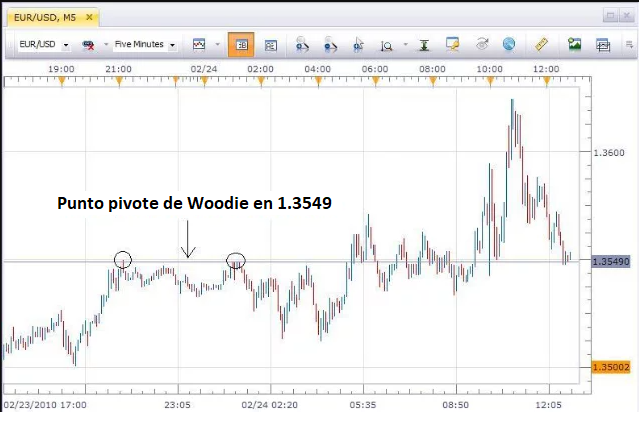Open the toolbar overflow options arrow

click(x=629, y=44)
